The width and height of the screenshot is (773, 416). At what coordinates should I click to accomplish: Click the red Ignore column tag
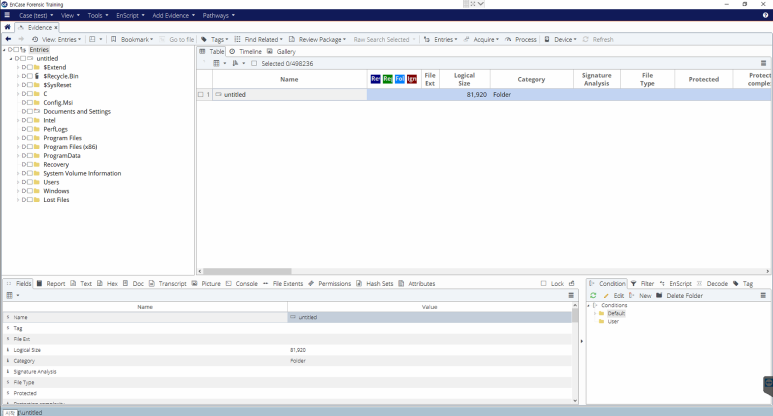tap(412, 79)
